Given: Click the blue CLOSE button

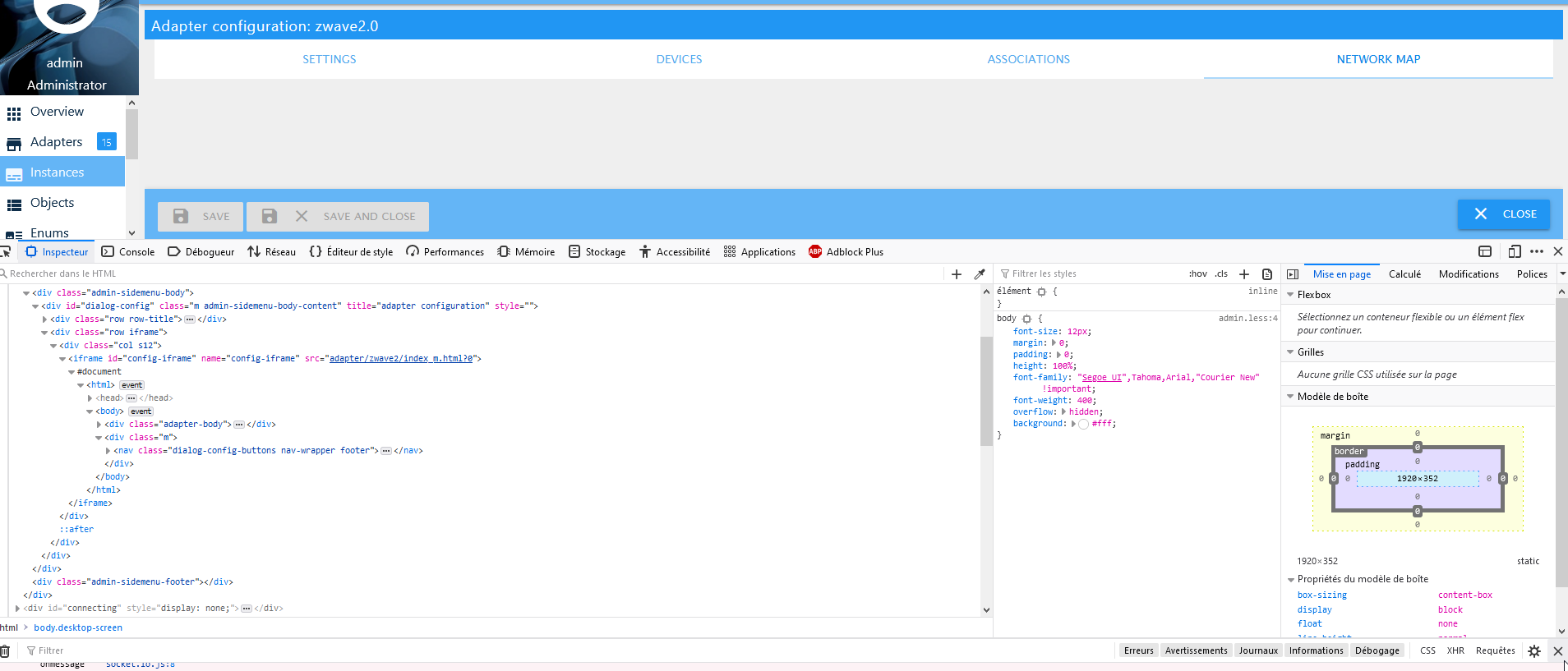Looking at the screenshot, I should click(1504, 214).
